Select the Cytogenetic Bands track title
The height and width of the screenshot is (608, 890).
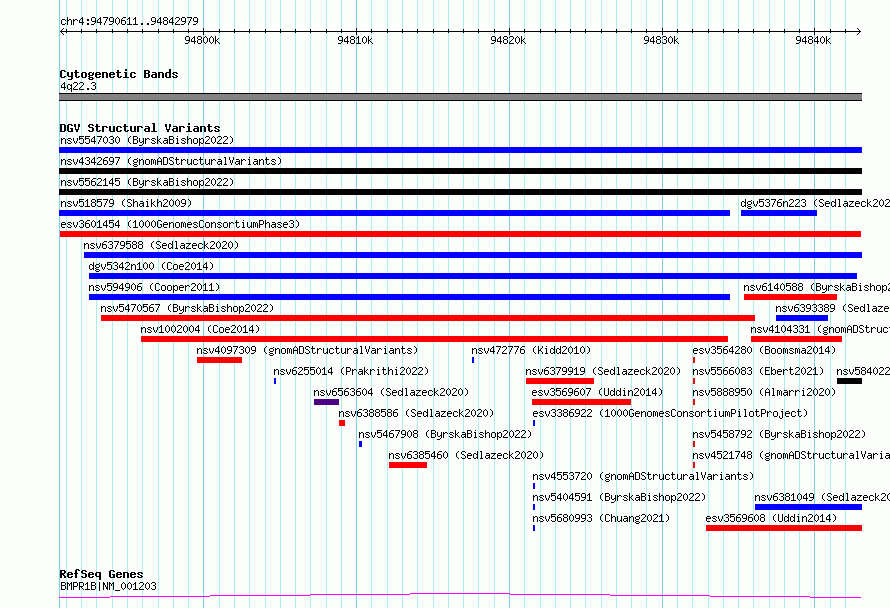(119, 74)
